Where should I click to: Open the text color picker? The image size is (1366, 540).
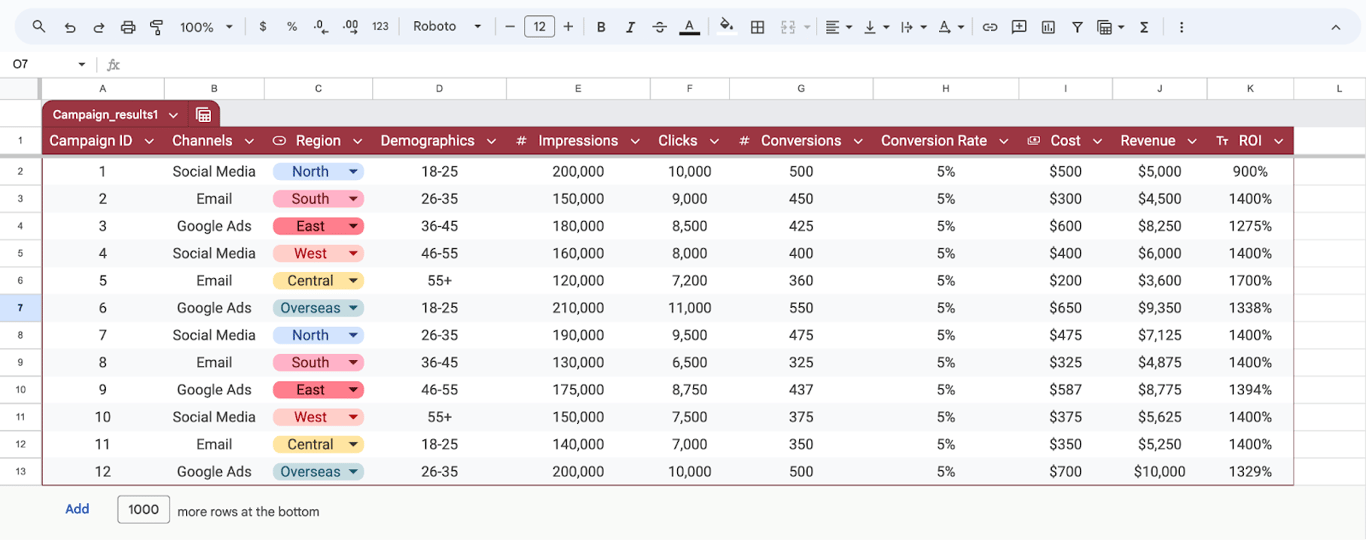click(x=689, y=27)
